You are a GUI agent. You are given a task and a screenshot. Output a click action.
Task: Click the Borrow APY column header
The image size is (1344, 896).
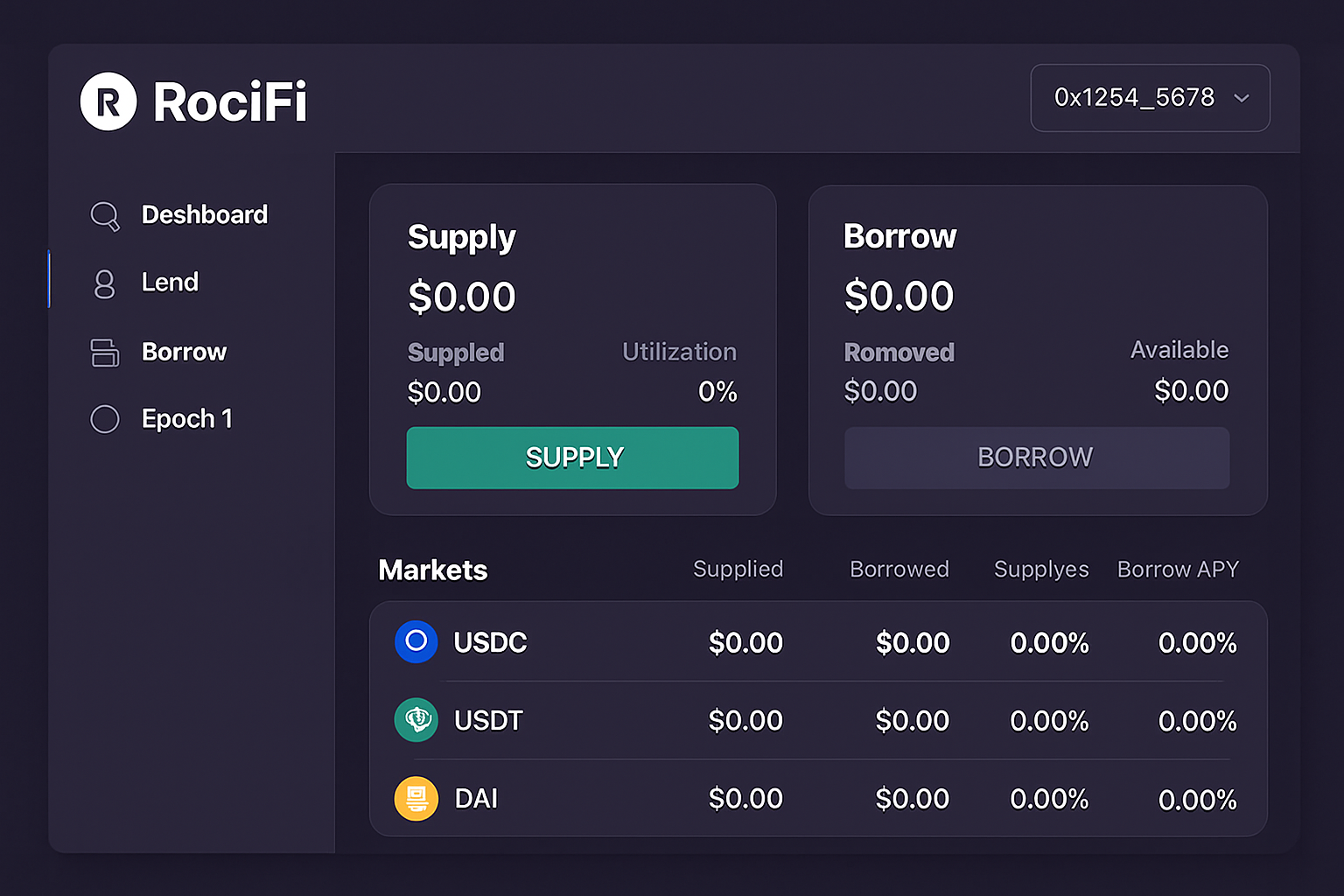click(1178, 569)
